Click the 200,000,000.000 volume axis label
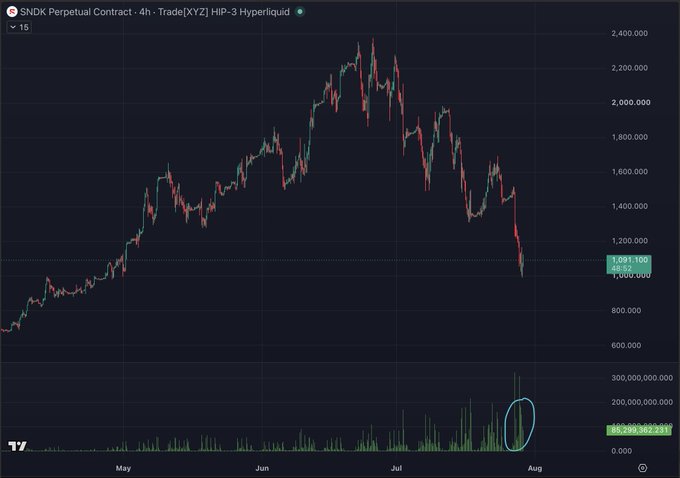The height and width of the screenshot is (478, 680). [642, 403]
